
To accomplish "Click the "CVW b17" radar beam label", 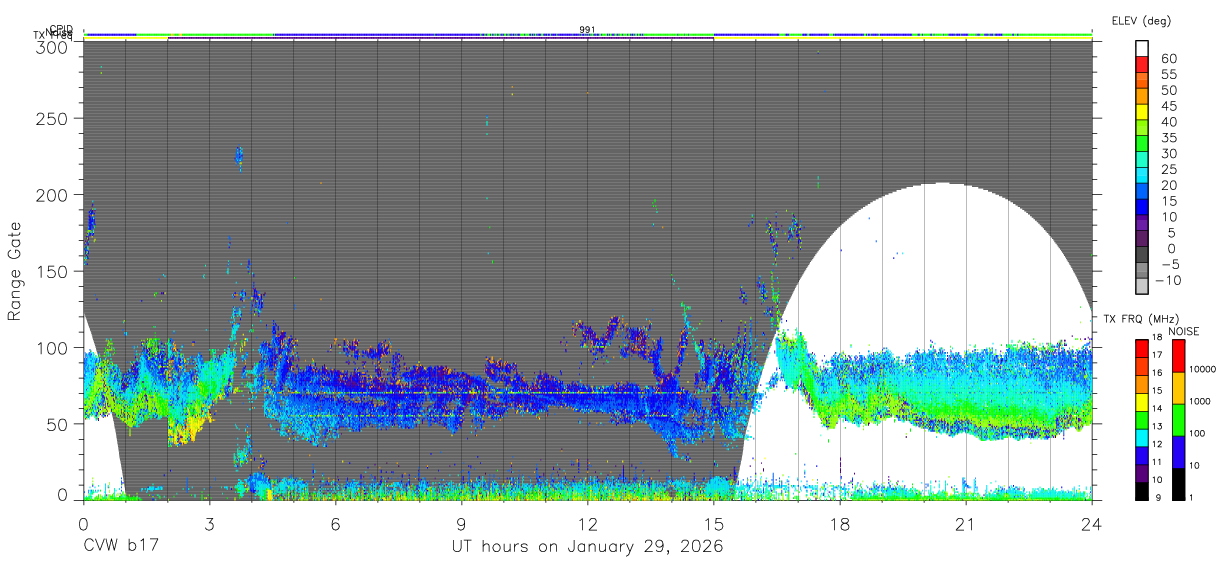I will (x=121, y=546).
